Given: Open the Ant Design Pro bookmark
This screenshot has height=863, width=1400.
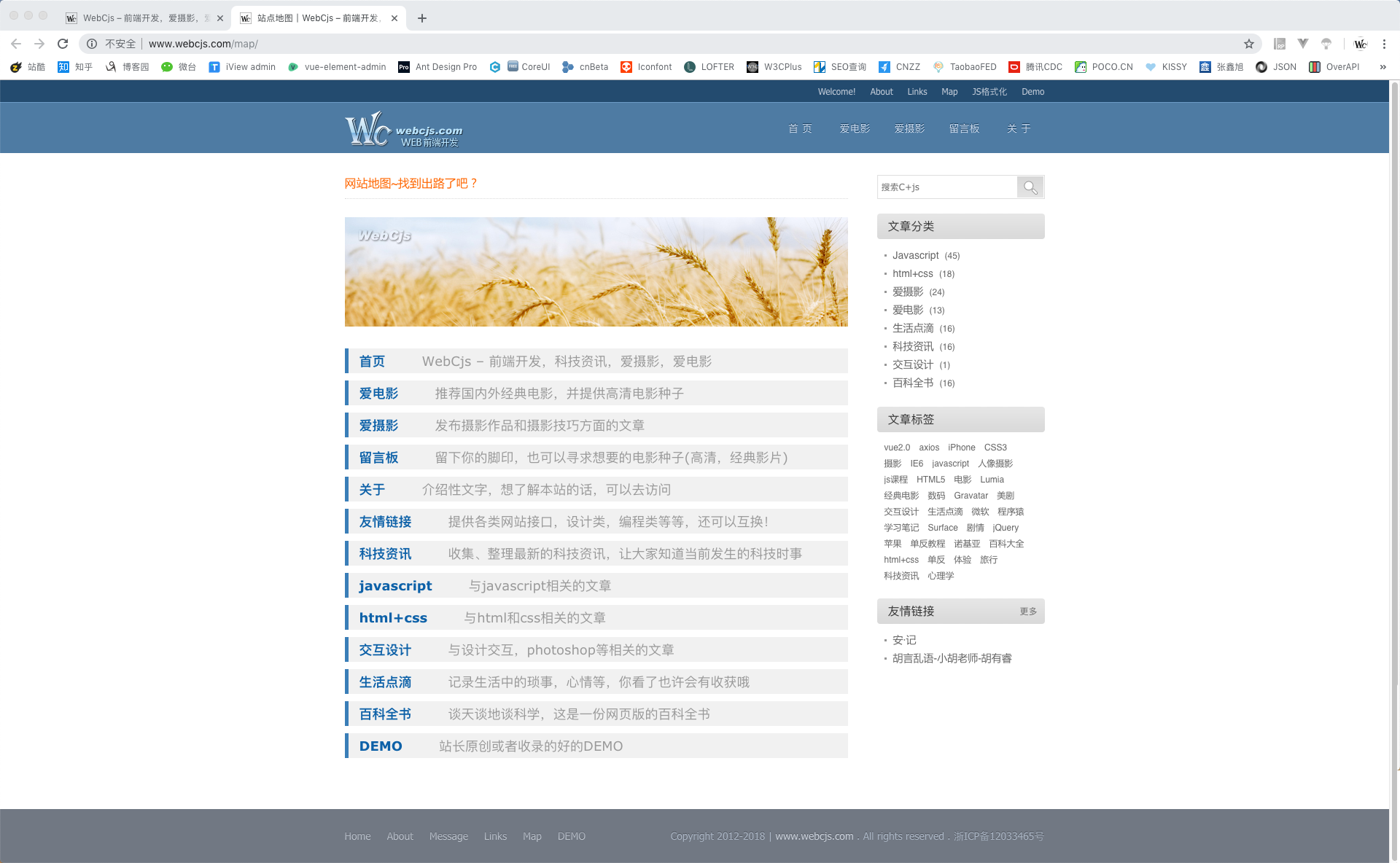Looking at the screenshot, I should [x=437, y=67].
